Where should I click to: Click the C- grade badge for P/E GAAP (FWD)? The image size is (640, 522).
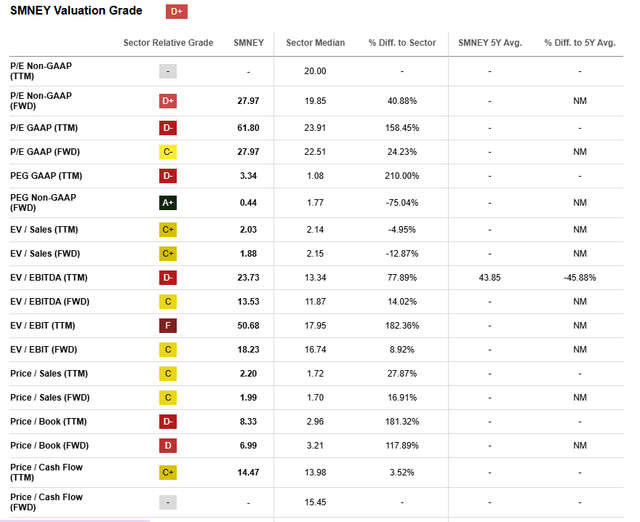tap(168, 151)
